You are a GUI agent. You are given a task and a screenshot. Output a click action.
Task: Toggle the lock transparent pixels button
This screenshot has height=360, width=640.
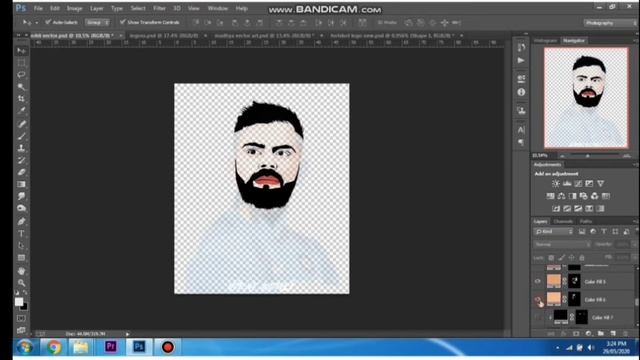pos(551,258)
